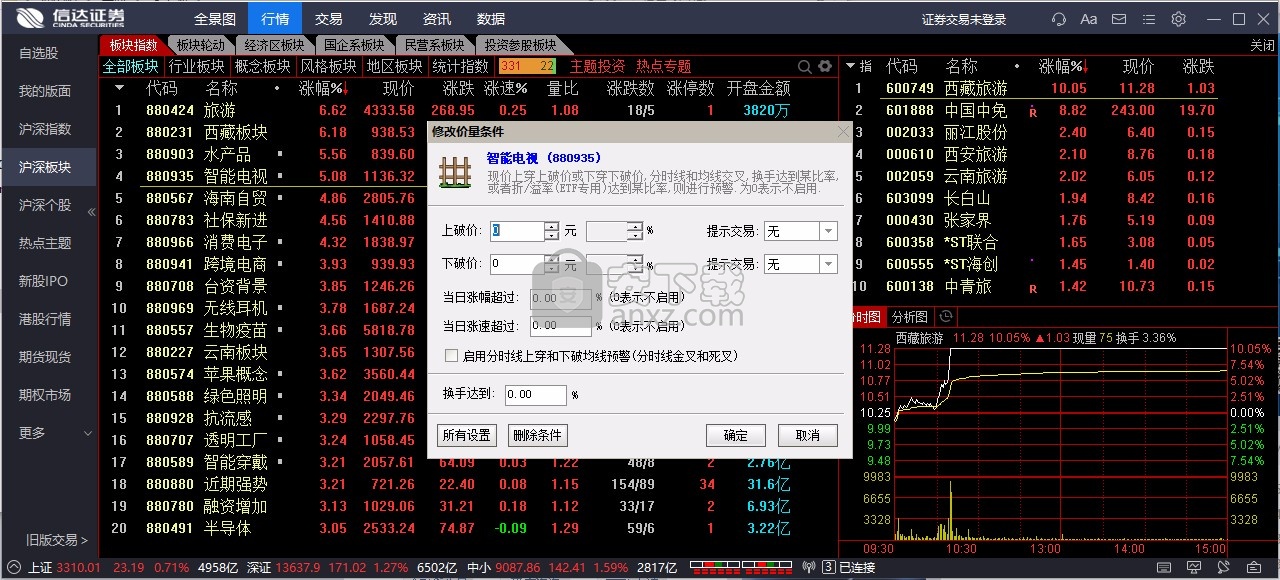Viewport: 1280px width, 580px height.
Task: Click the fence alert icon in dialog
Action: [x=456, y=171]
